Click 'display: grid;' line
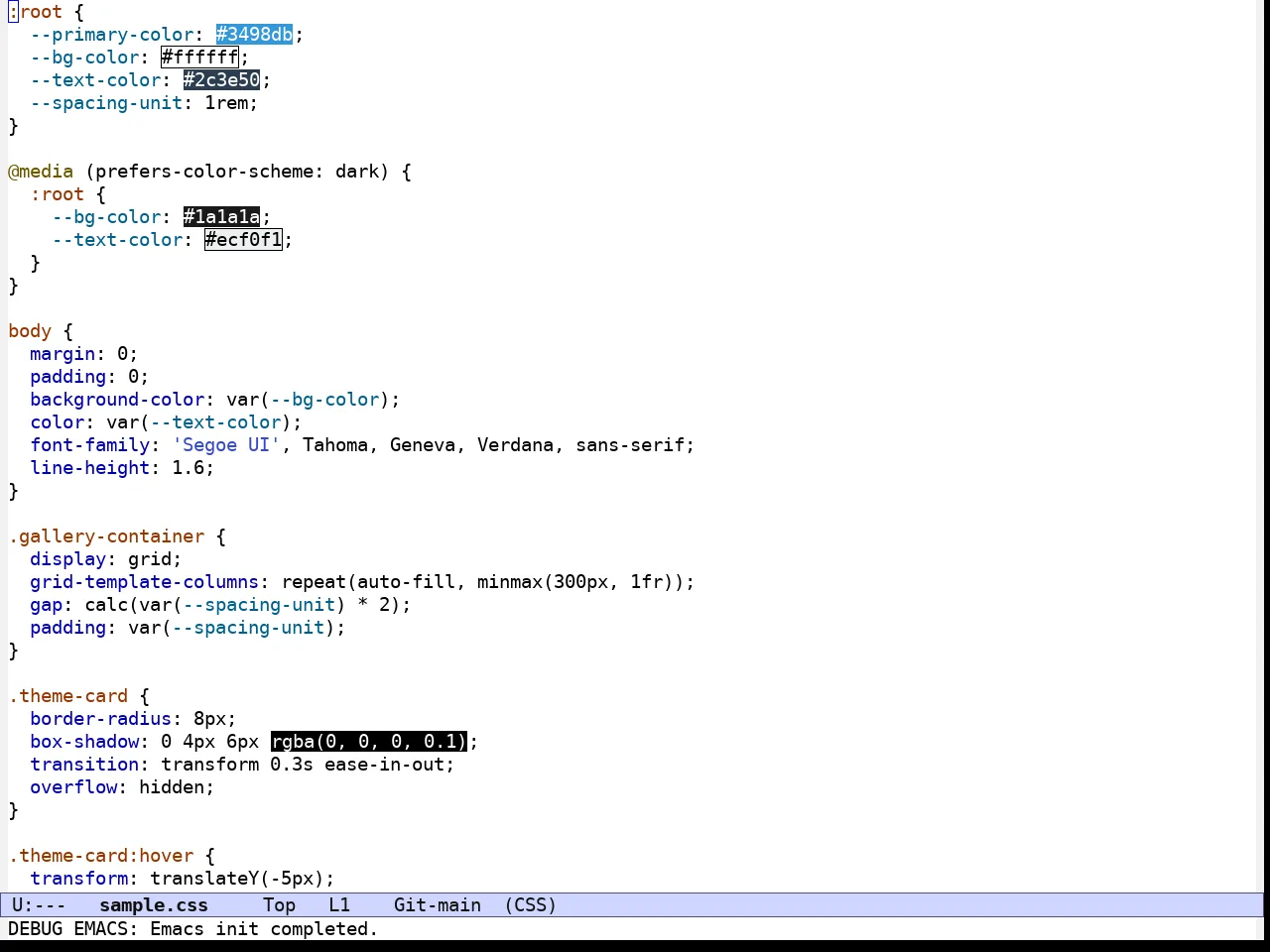 coord(106,559)
